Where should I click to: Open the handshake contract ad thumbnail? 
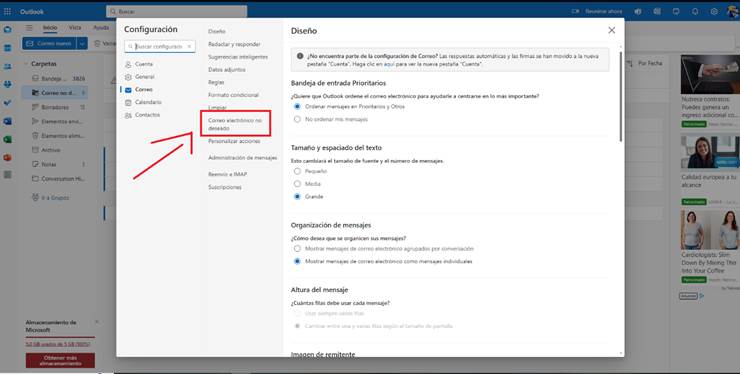point(710,74)
